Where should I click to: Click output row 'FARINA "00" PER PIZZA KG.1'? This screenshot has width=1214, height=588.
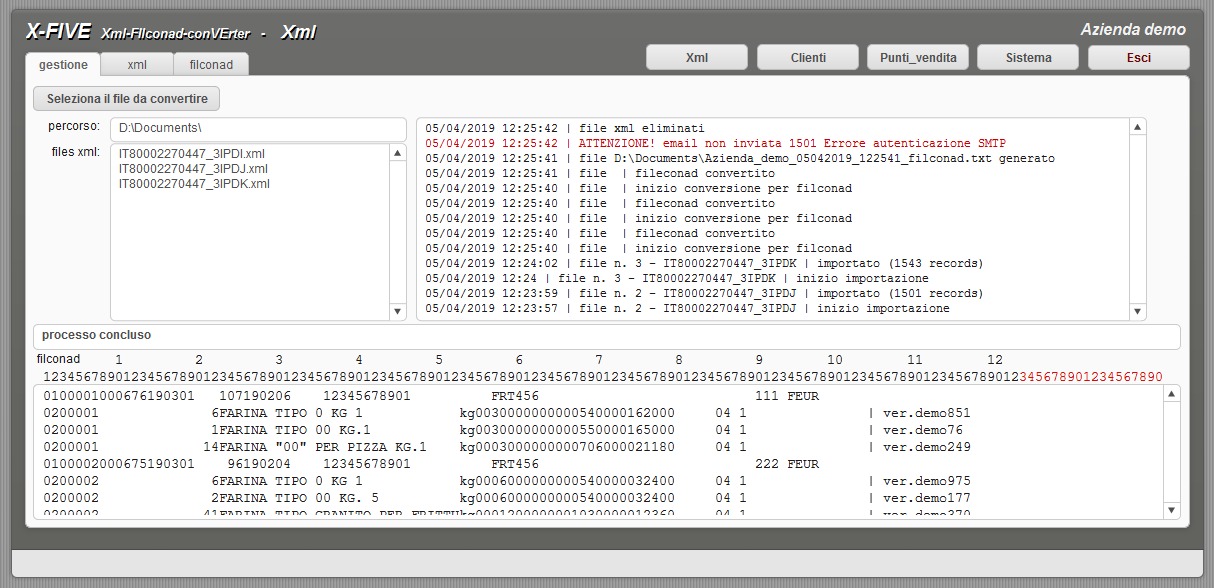[507, 447]
